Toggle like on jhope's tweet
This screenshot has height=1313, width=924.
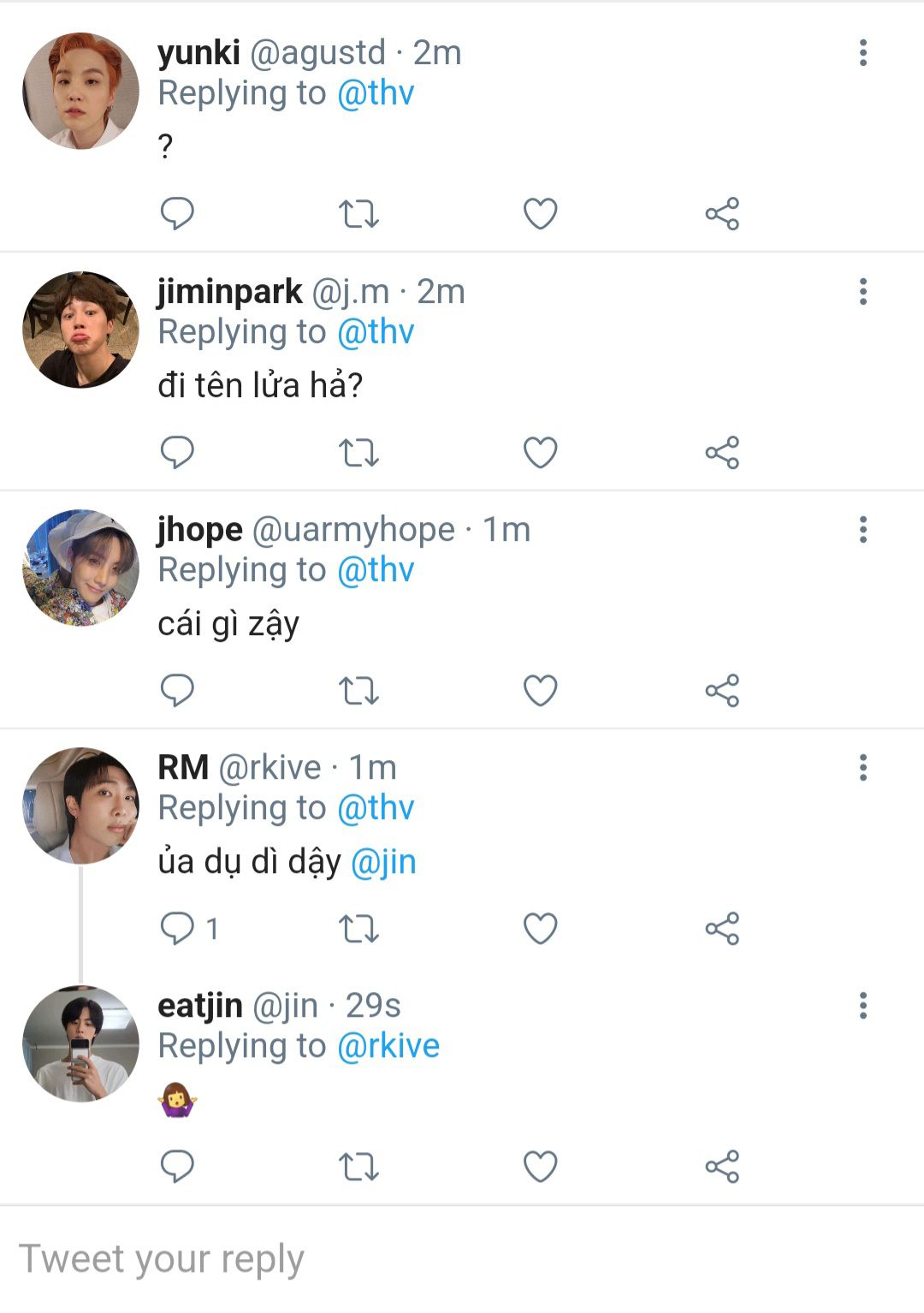[x=540, y=690]
